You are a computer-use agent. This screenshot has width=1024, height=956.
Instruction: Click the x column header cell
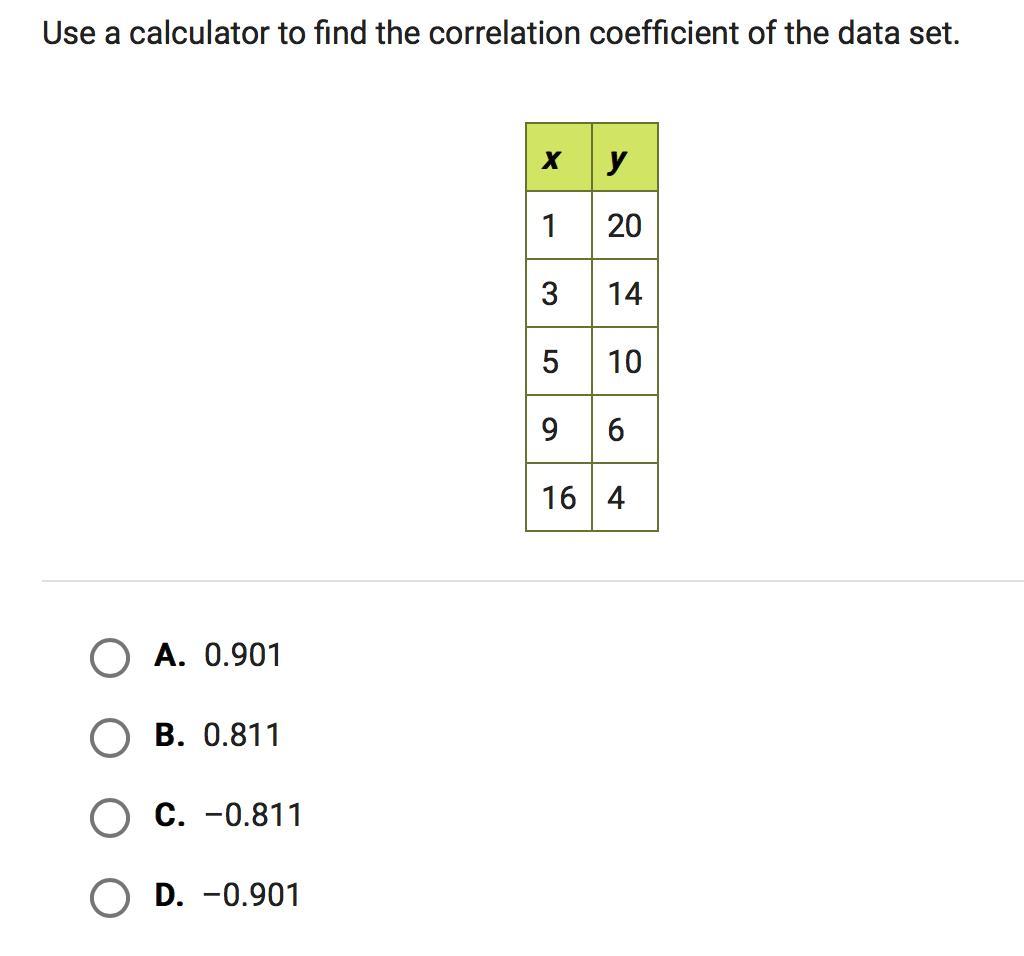[x=559, y=158]
